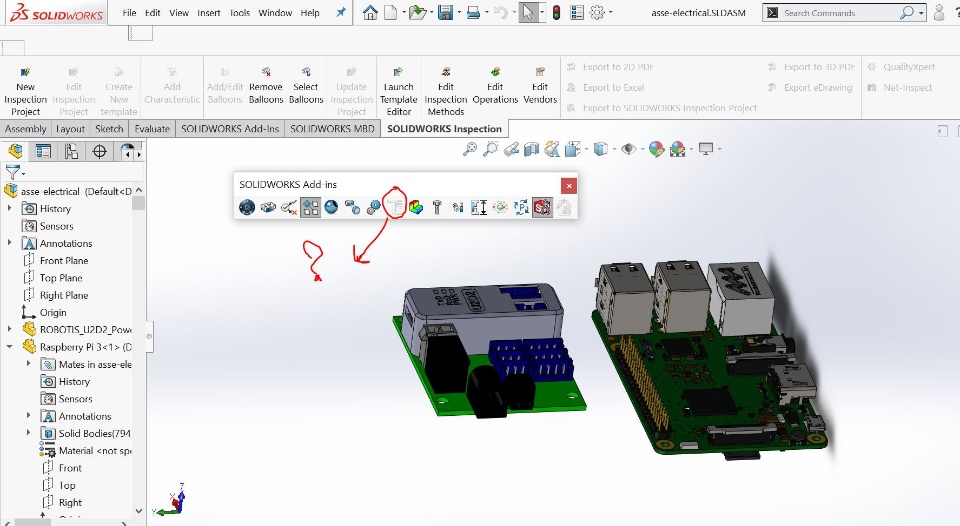Click the PhotoView 360 sphere icon

coord(331,208)
